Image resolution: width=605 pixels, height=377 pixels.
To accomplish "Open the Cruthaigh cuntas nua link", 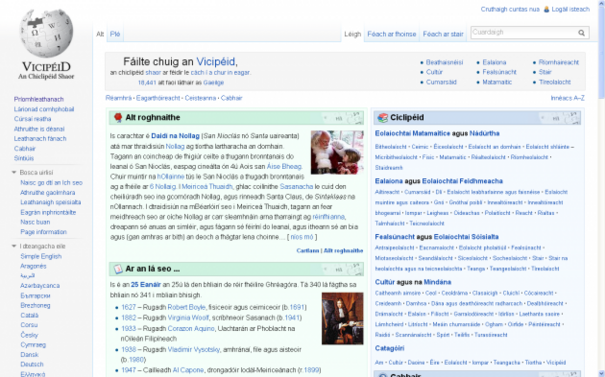I will point(510,9).
